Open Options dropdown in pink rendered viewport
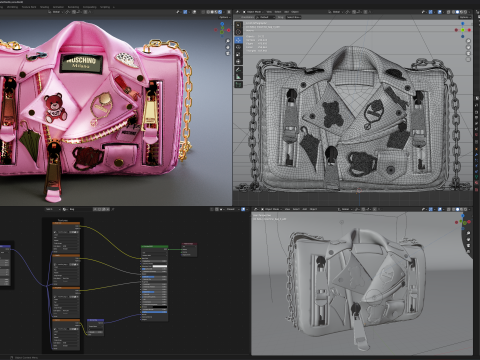Screen dimensions: 480x360 (224, 17)
